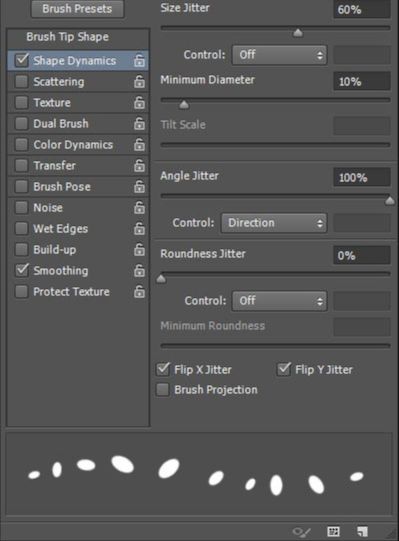
Task: Open the Roundness Jitter Control dropdown
Action: (x=279, y=301)
